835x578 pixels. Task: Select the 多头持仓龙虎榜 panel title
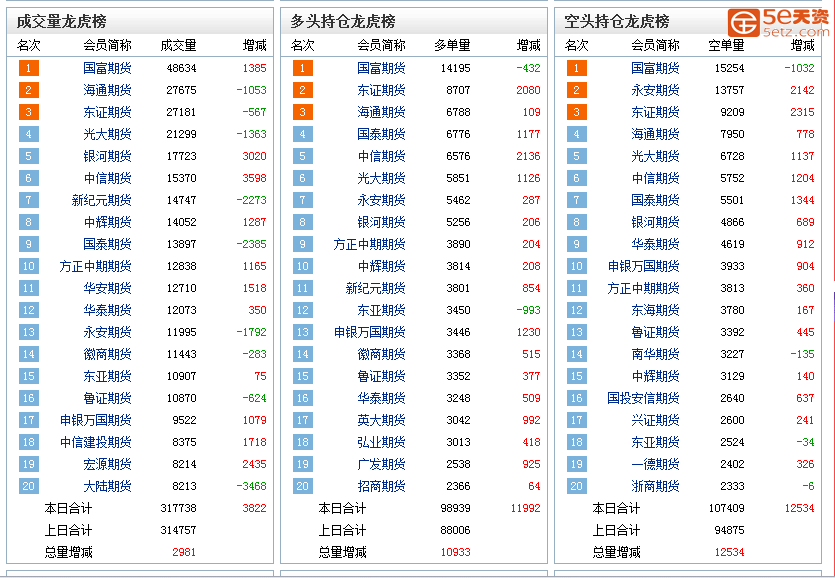pyautogui.click(x=343, y=21)
